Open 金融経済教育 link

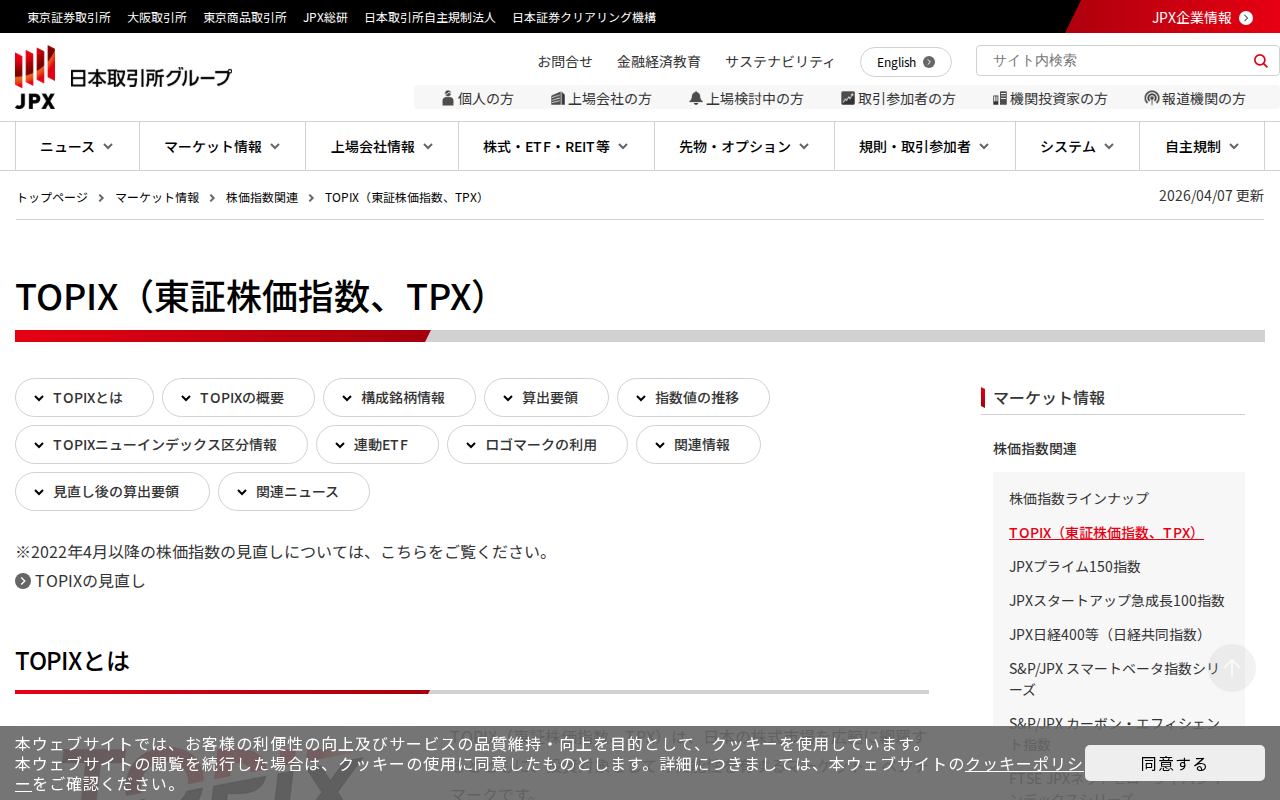[x=659, y=62]
